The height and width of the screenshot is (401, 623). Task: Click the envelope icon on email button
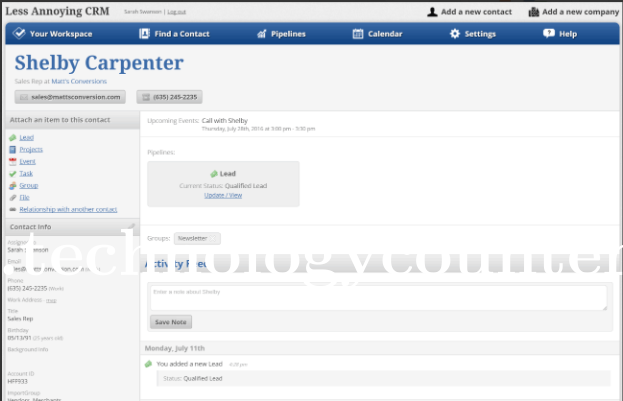click(x=24, y=97)
